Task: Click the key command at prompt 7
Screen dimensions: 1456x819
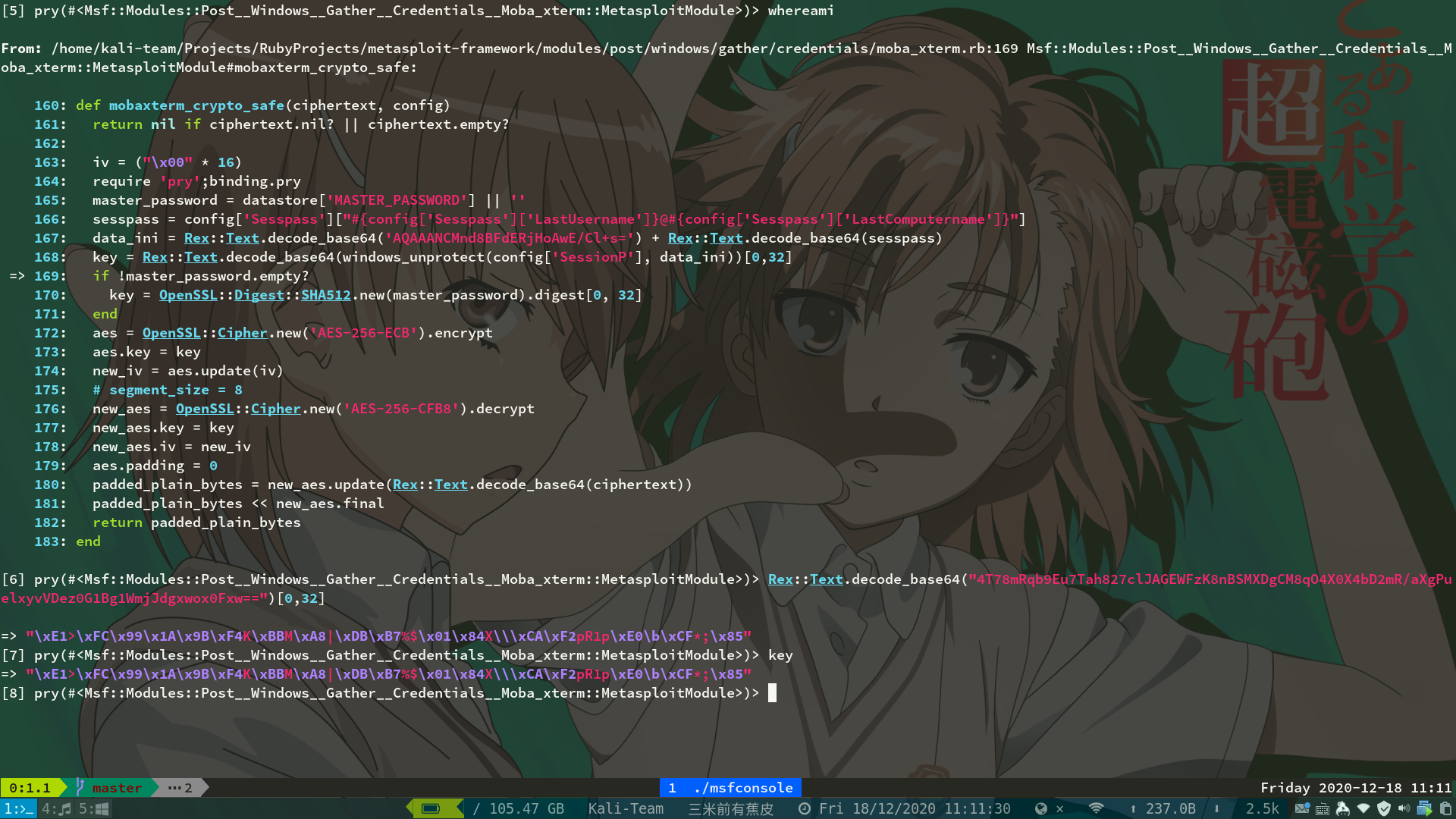Action: [x=780, y=655]
